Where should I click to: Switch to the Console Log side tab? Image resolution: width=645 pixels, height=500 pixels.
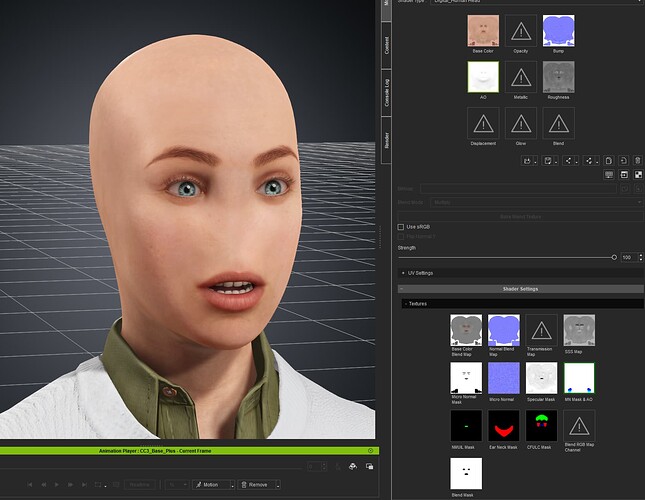(386, 92)
